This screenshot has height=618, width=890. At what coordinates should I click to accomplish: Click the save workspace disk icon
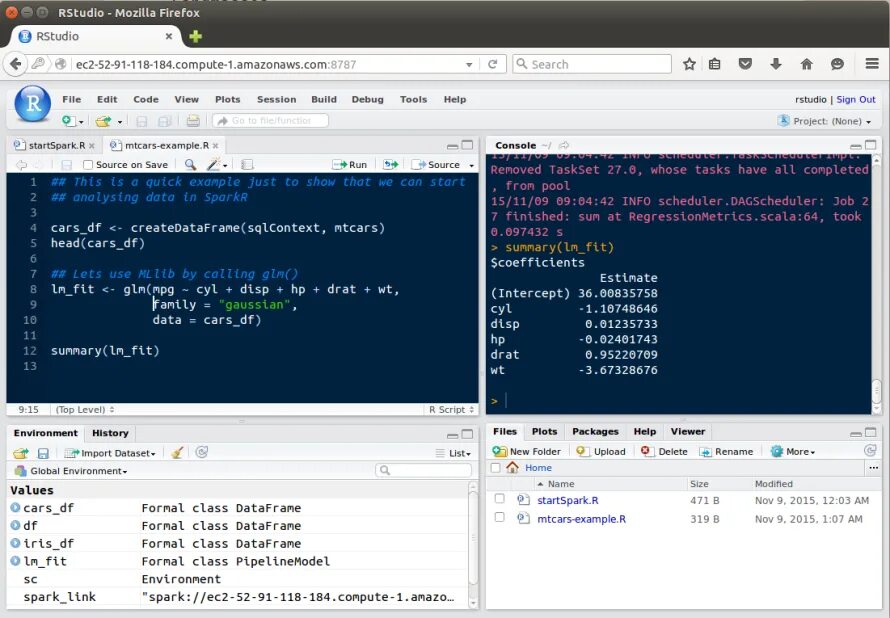(43, 453)
